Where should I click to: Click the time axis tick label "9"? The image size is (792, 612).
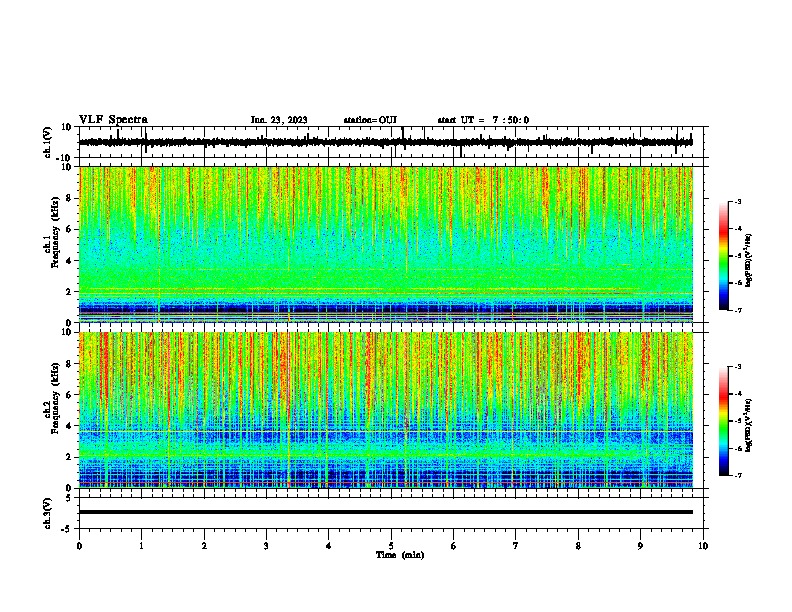[x=640, y=546]
